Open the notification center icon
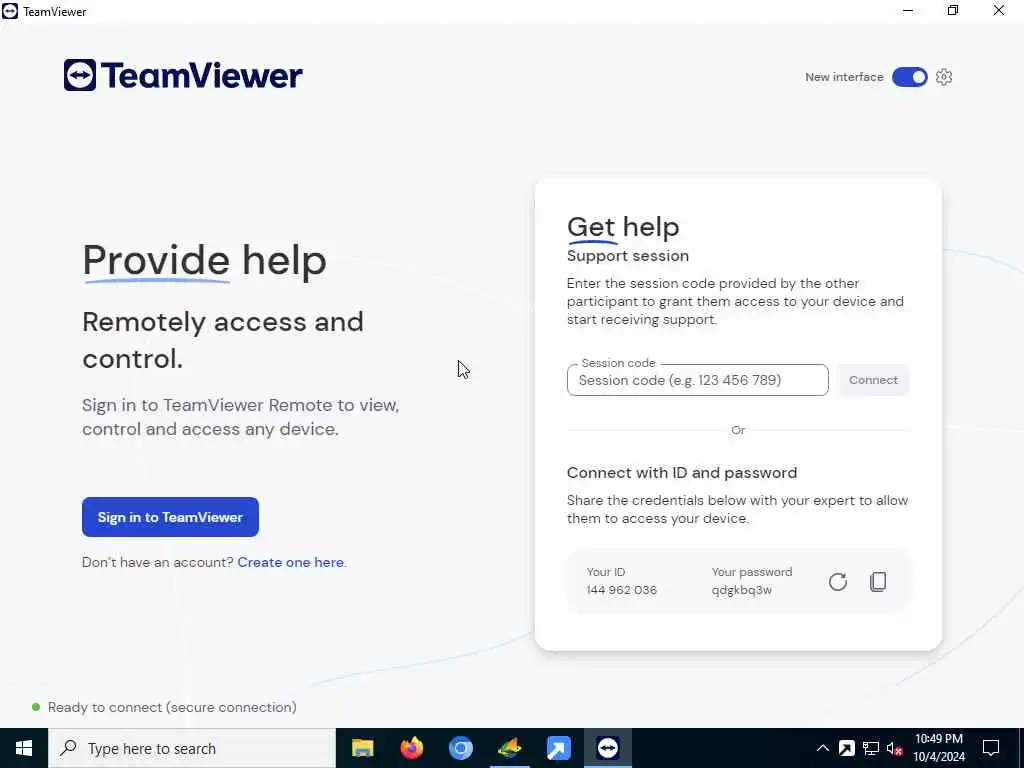Image resolution: width=1024 pixels, height=768 pixels. click(x=991, y=748)
